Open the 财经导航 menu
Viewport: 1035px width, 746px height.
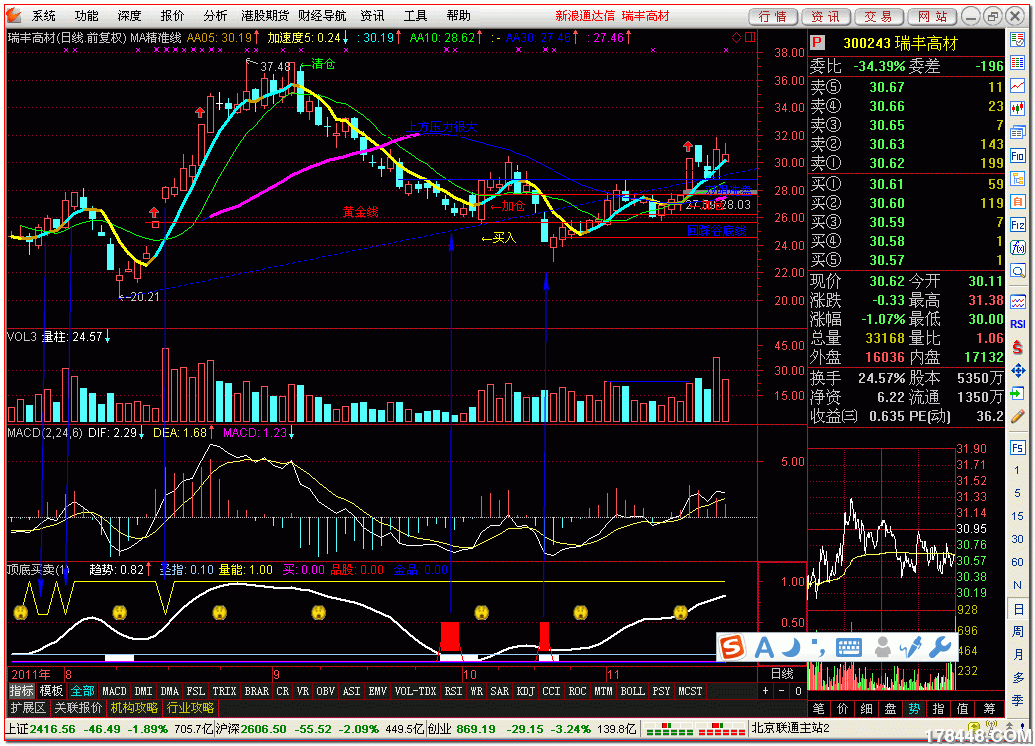322,16
